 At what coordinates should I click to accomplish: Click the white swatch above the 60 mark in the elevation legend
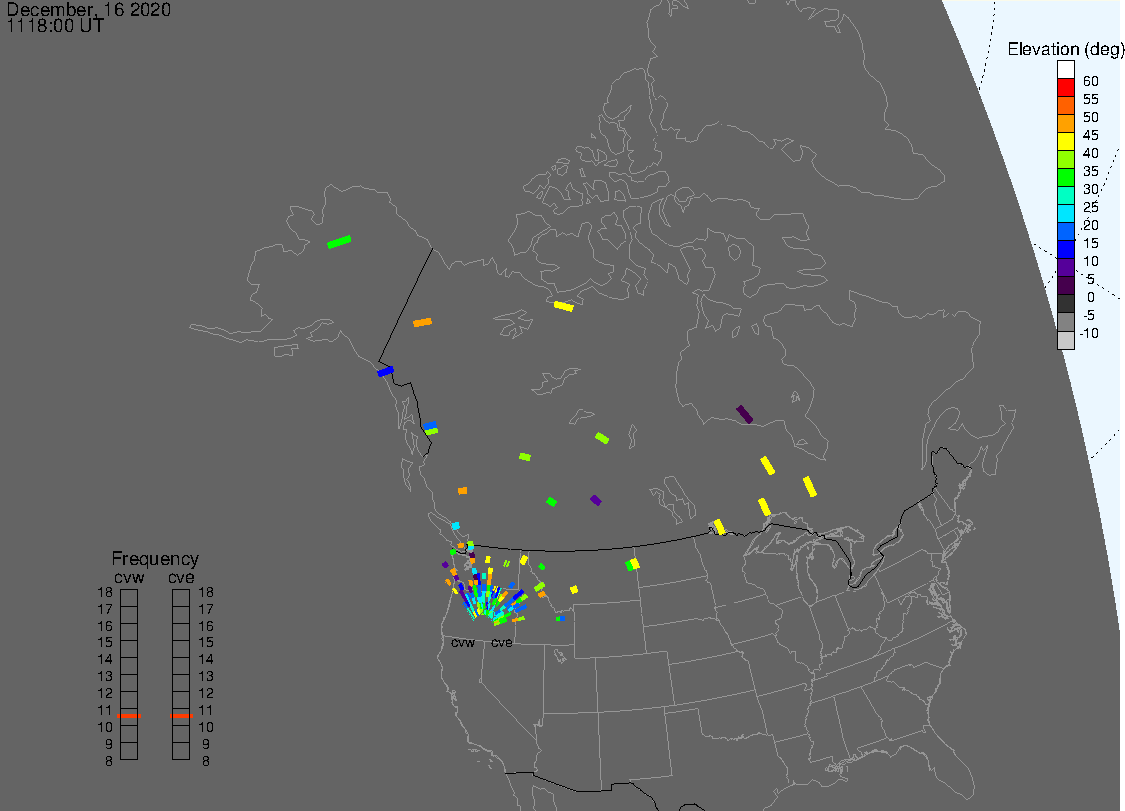coord(1065,69)
